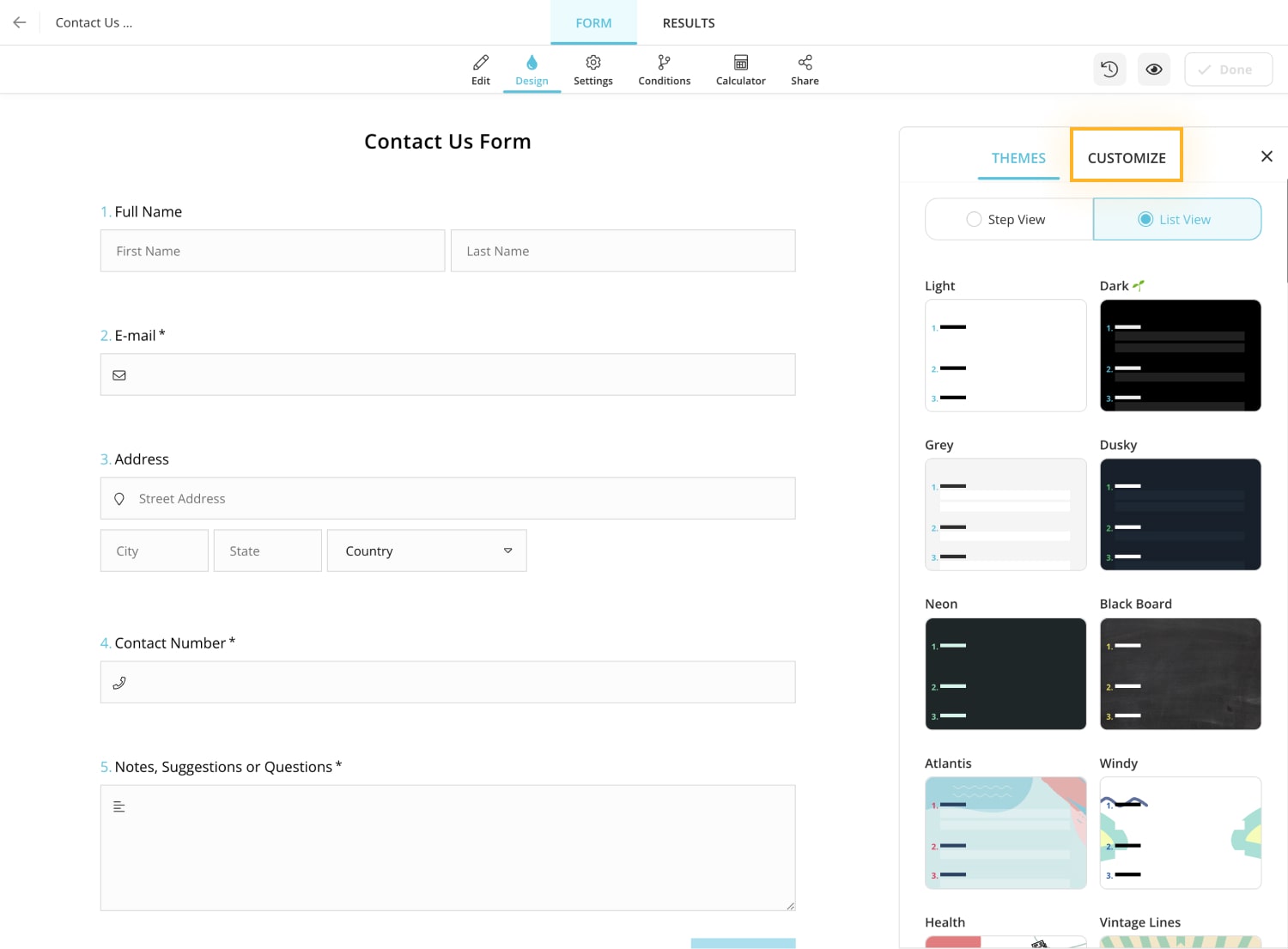Apply the Atlantis theme
This screenshot has width=1288, height=949.
(x=1005, y=833)
